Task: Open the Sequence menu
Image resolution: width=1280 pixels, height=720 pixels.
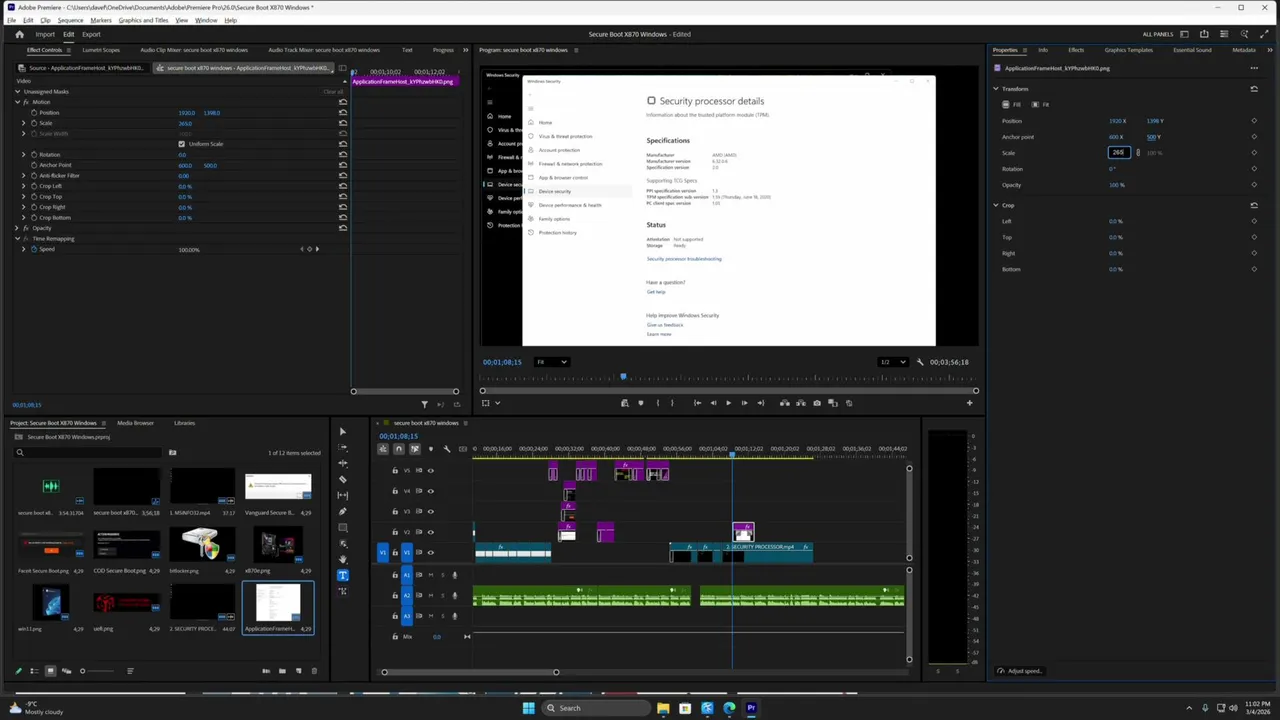Action: [x=70, y=20]
